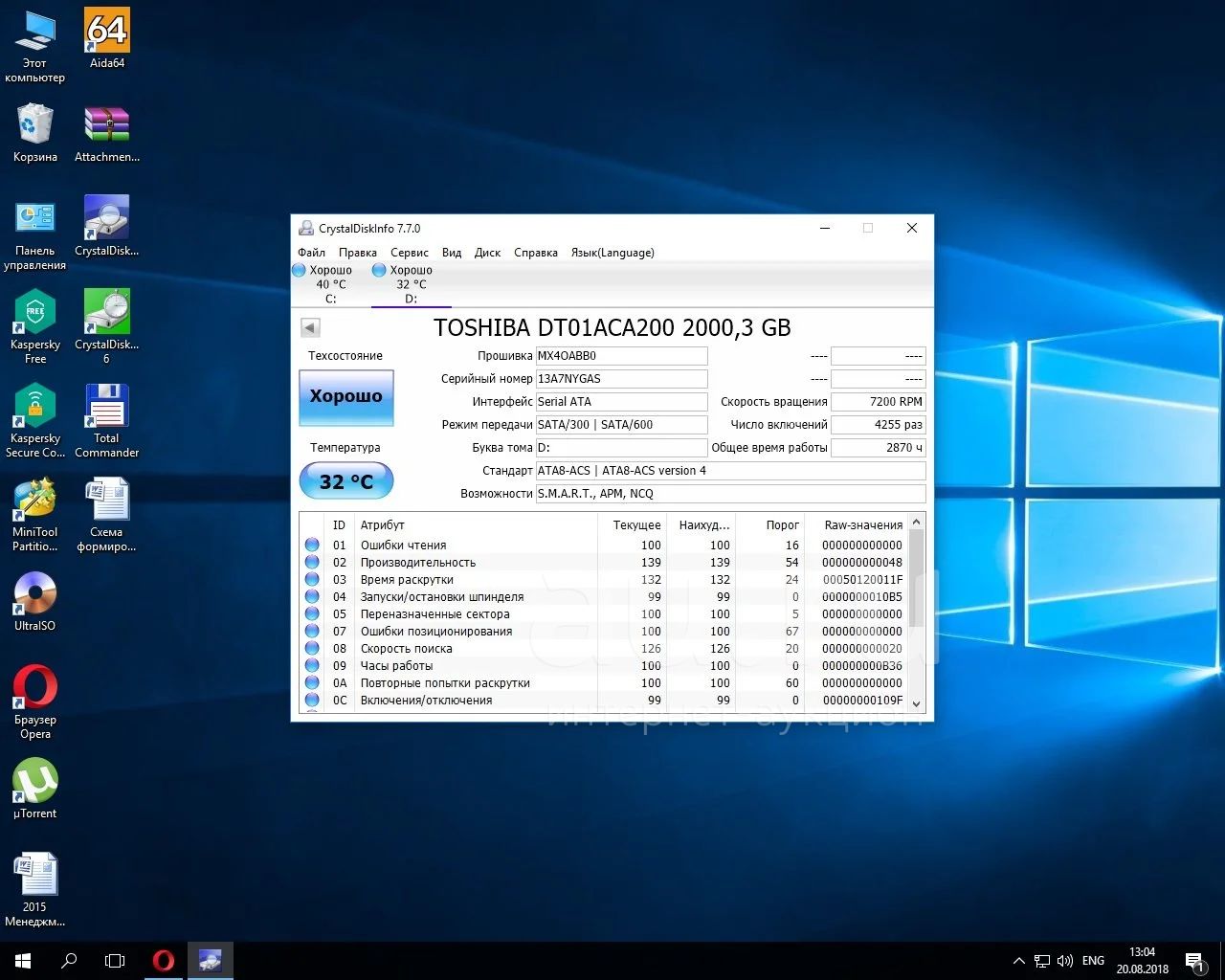Image resolution: width=1225 pixels, height=980 pixels.
Task: Click the Raw-значения column header
Action: [856, 525]
